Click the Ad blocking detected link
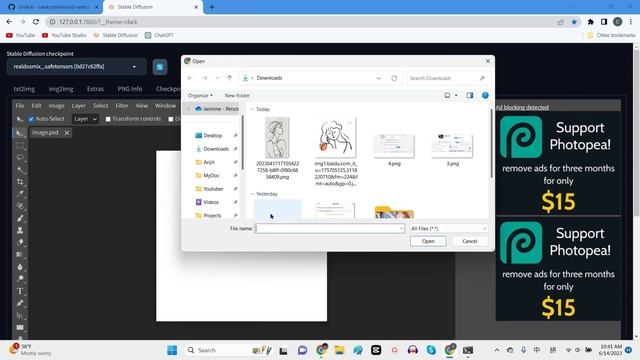 click(x=522, y=107)
